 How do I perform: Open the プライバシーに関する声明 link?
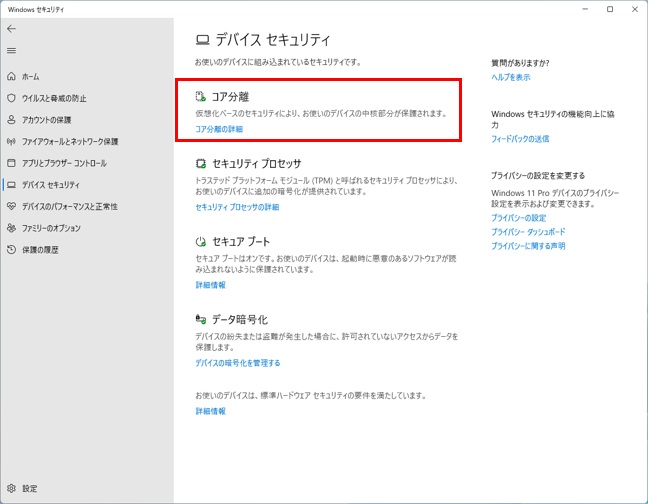click(528, 246)
